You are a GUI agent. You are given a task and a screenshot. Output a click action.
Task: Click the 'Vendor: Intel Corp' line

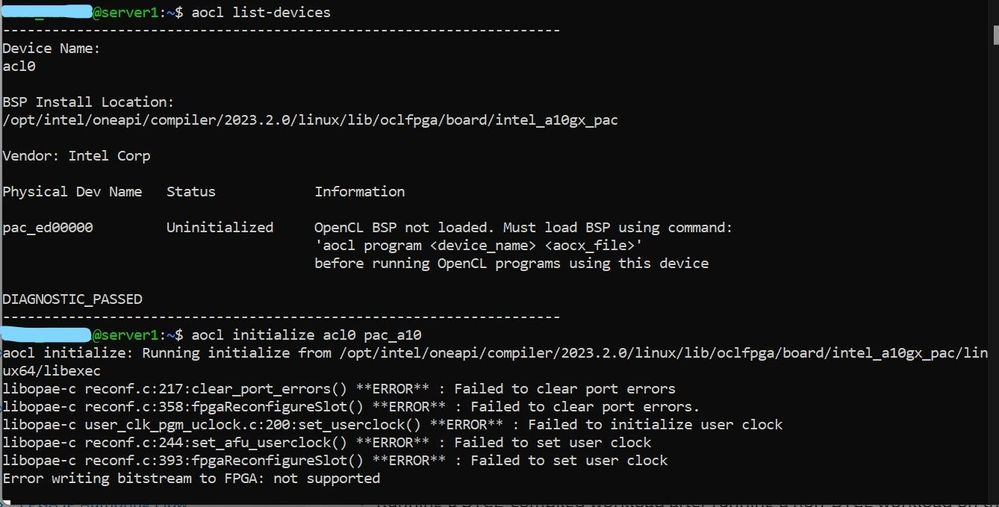point(76,156)
